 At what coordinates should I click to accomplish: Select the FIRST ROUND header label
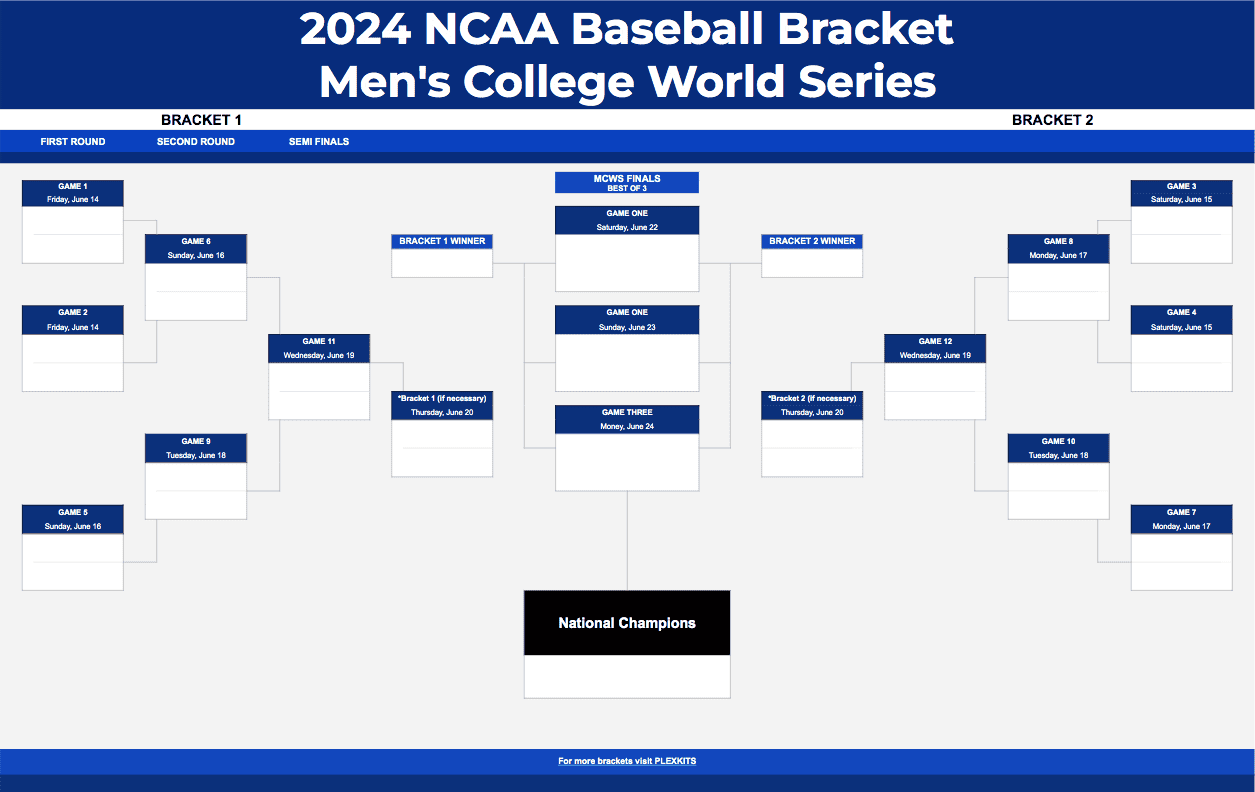coord(73,142)
